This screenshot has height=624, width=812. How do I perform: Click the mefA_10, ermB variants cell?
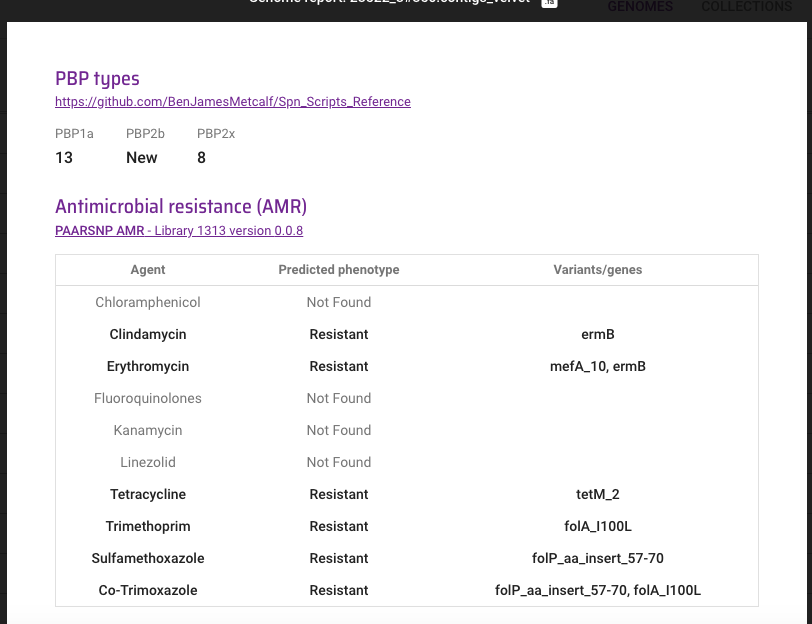598,367
